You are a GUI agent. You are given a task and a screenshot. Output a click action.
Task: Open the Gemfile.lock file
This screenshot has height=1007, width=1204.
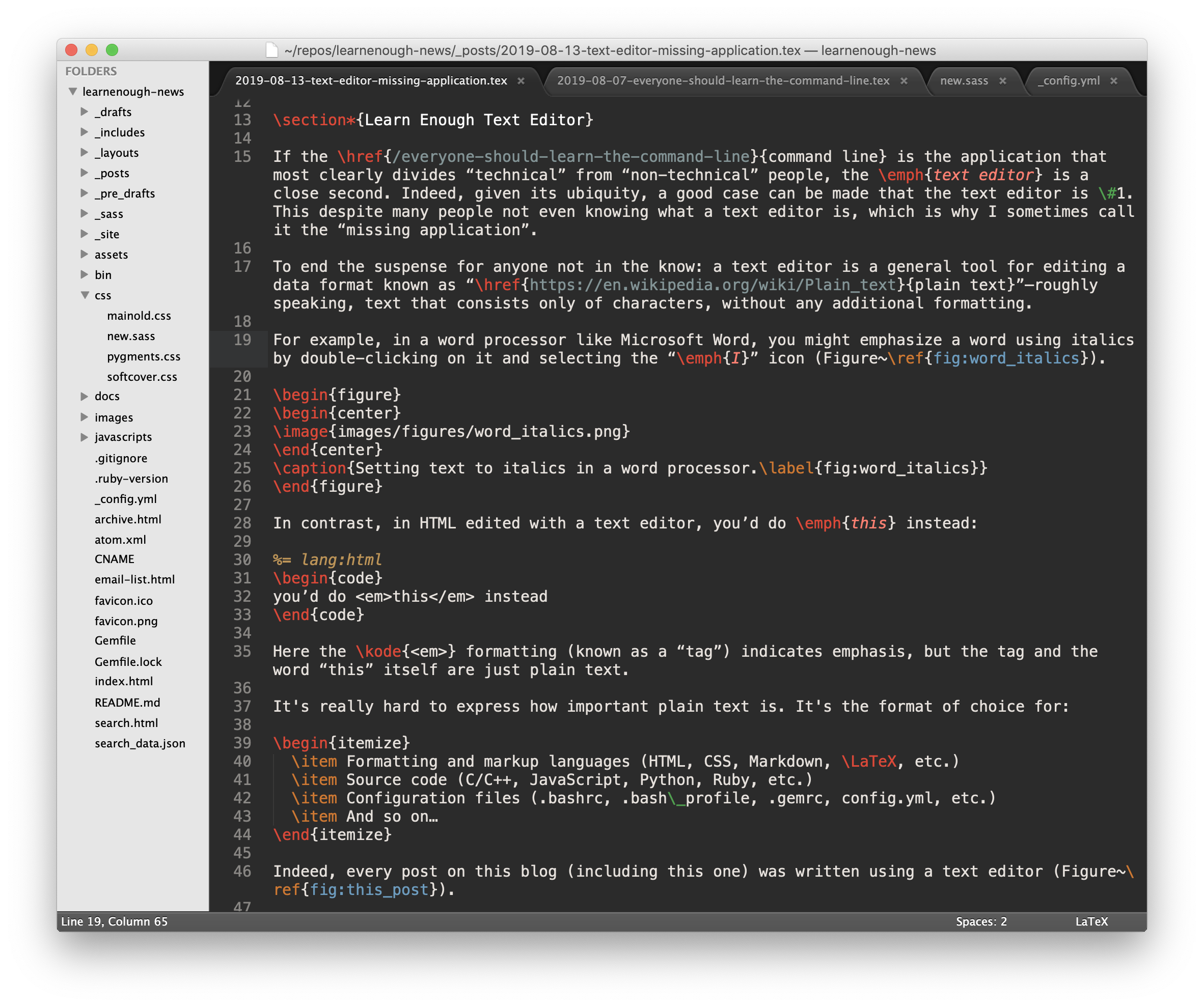(128, 662)
